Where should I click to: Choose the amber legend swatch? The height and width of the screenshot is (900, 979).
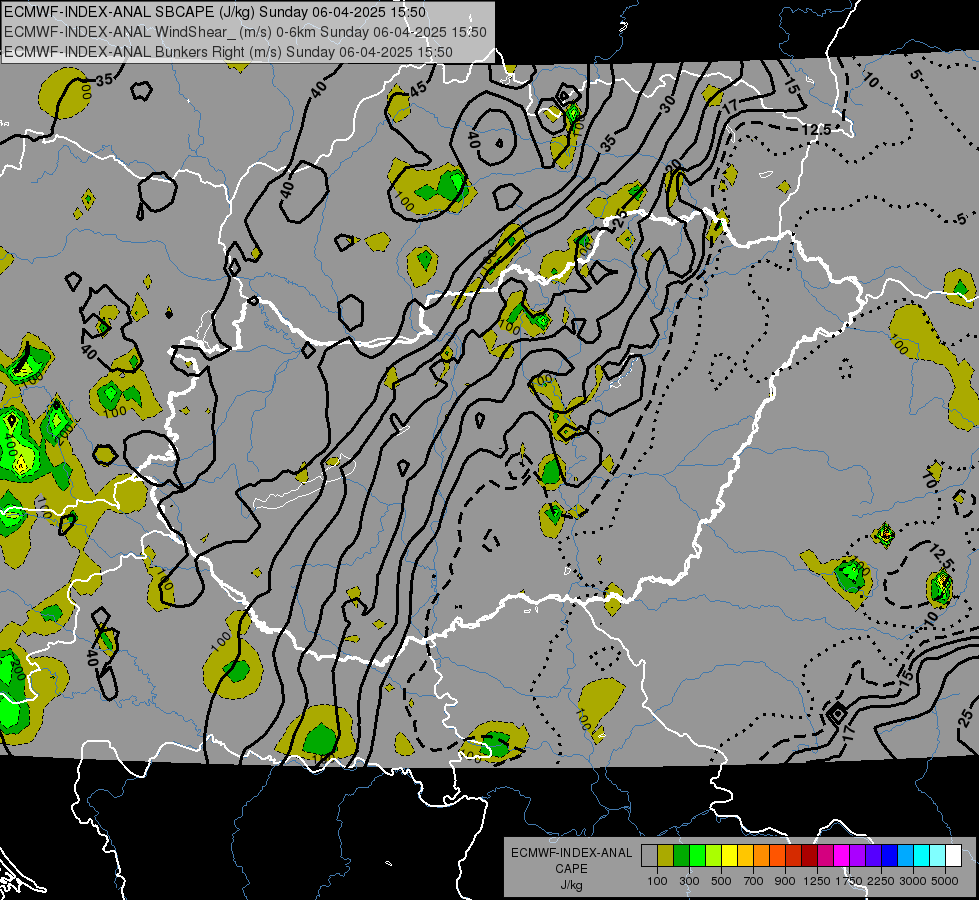745,855
